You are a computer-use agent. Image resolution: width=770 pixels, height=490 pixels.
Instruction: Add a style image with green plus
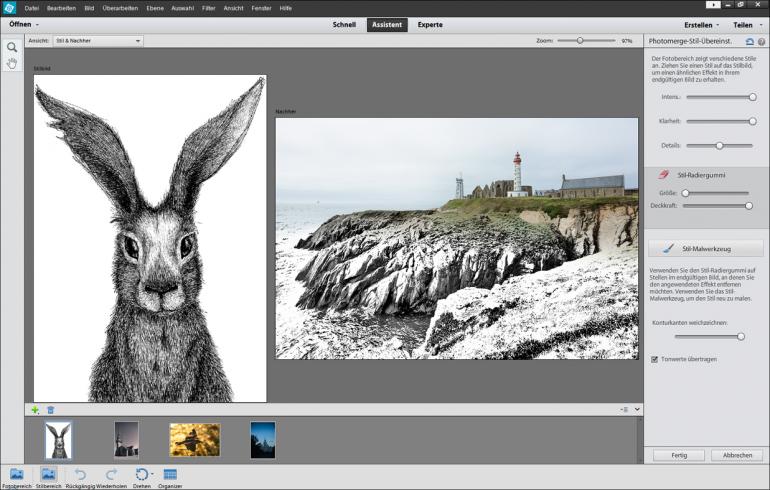point(35,409)
